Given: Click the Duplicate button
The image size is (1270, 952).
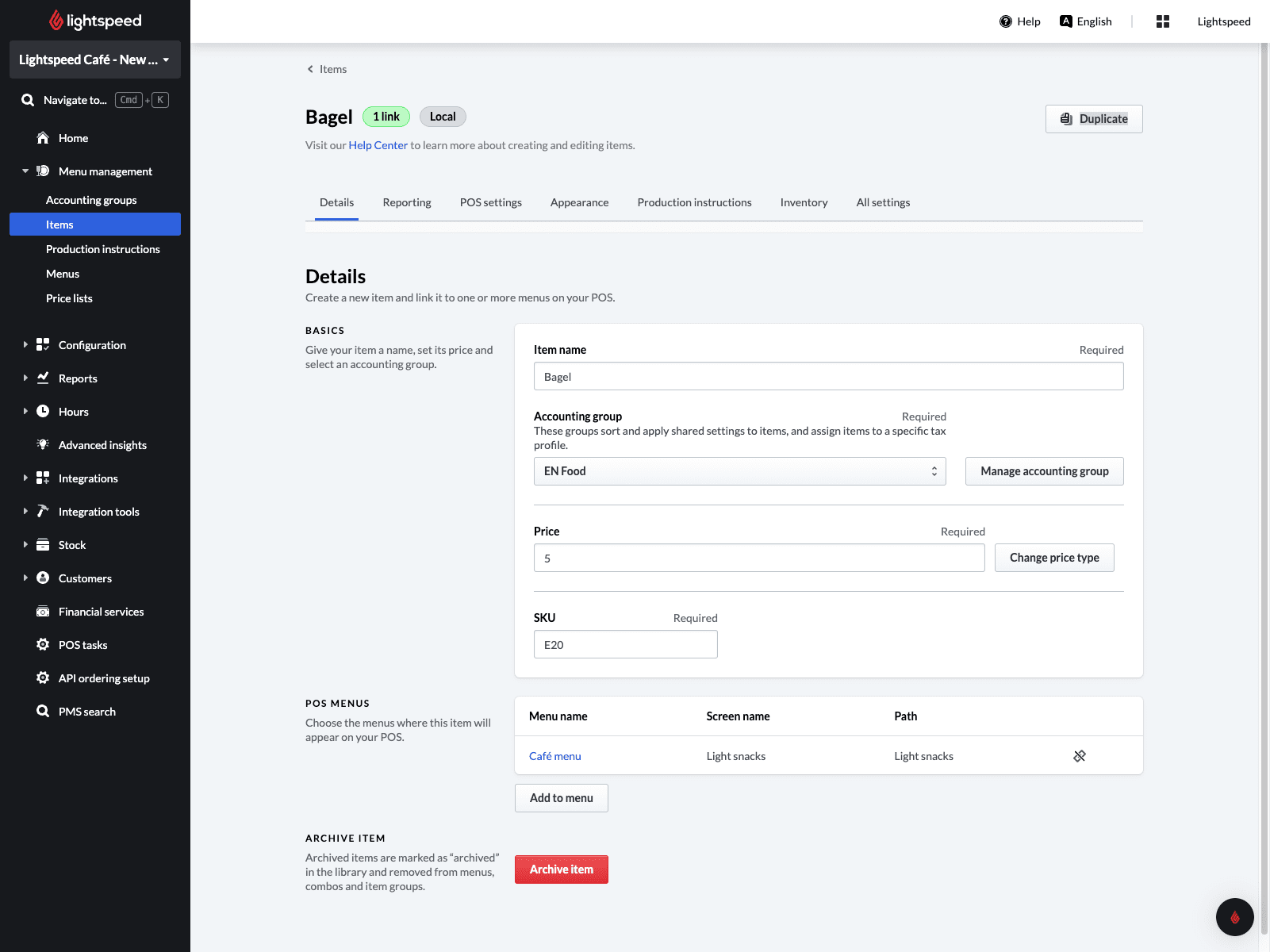Looking at the screenshot, I should click(x=1093, y=119).
